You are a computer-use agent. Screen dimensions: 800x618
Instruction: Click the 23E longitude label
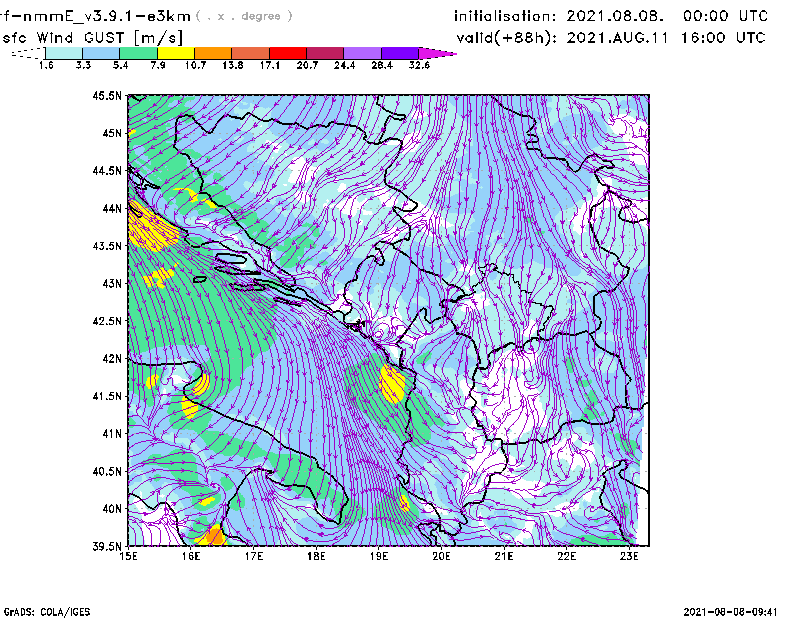pos(629,556)
